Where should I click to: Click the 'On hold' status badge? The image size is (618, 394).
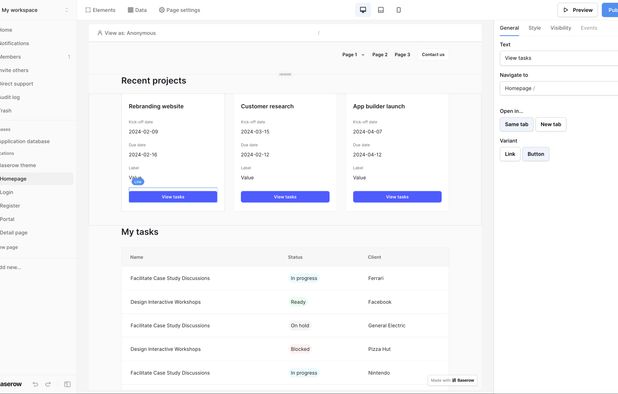coord(300,325)
